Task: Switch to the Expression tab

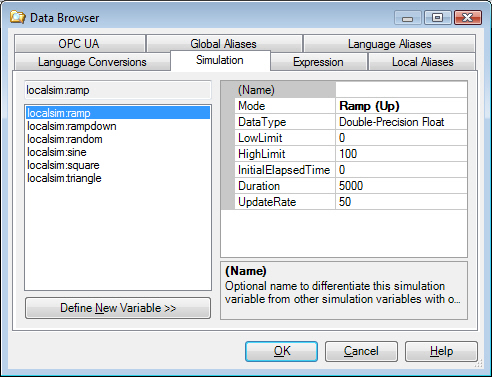Action: [318, 62]
